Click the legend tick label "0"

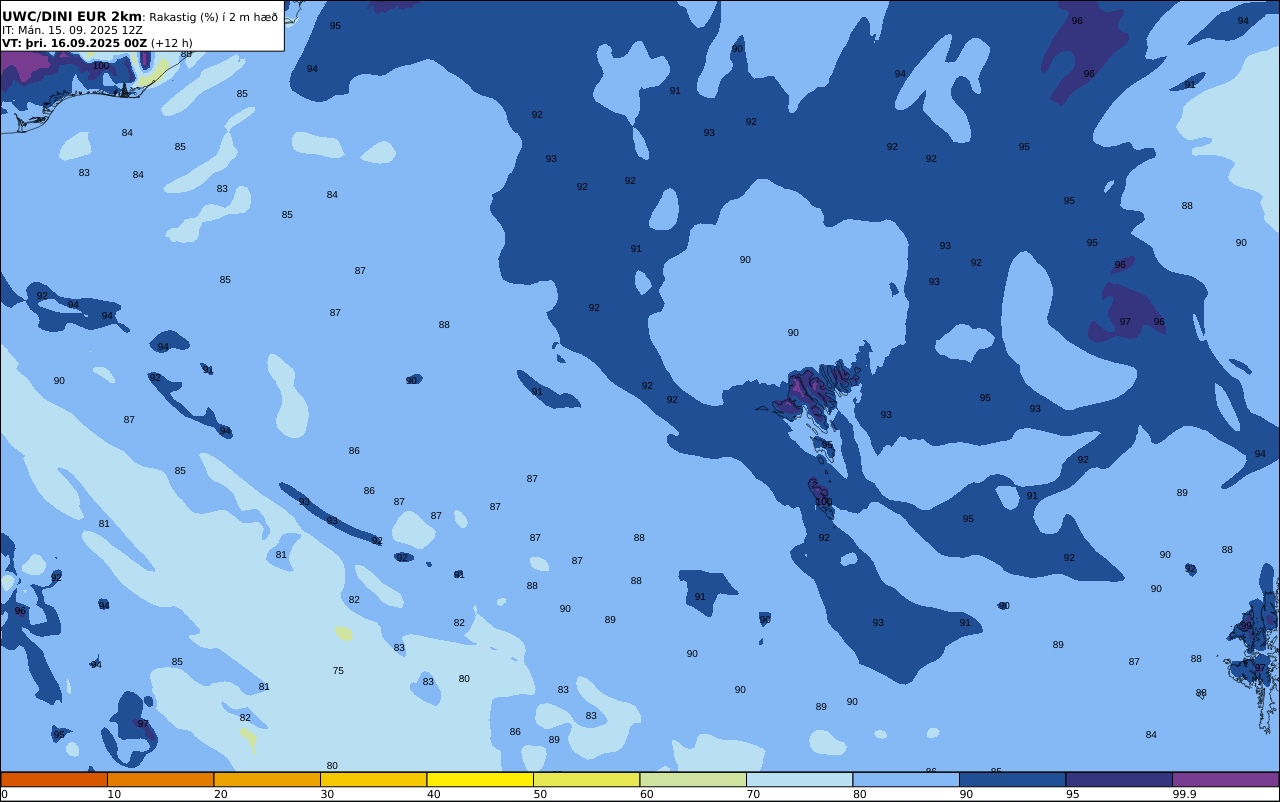point(4,794)
